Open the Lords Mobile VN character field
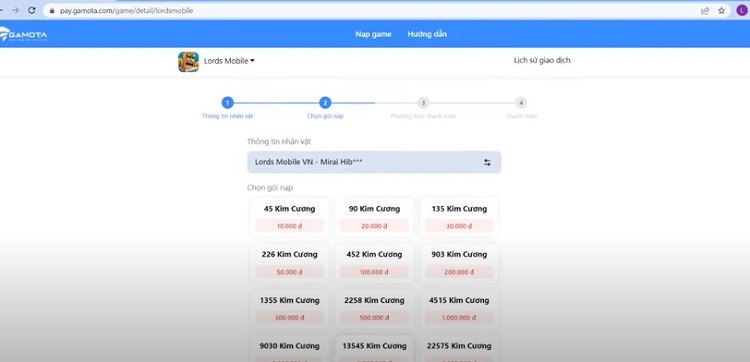This screenshot has height=362, width=750. point(374,163)
